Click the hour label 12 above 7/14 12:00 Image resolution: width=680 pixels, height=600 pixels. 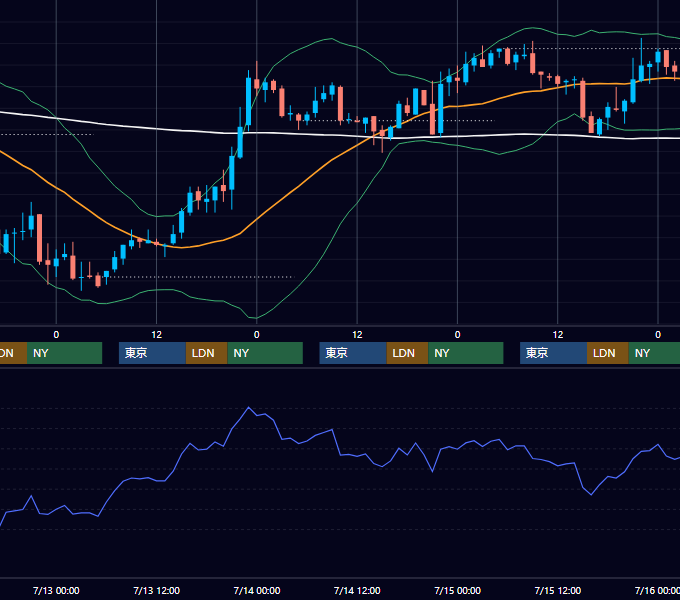357,335
